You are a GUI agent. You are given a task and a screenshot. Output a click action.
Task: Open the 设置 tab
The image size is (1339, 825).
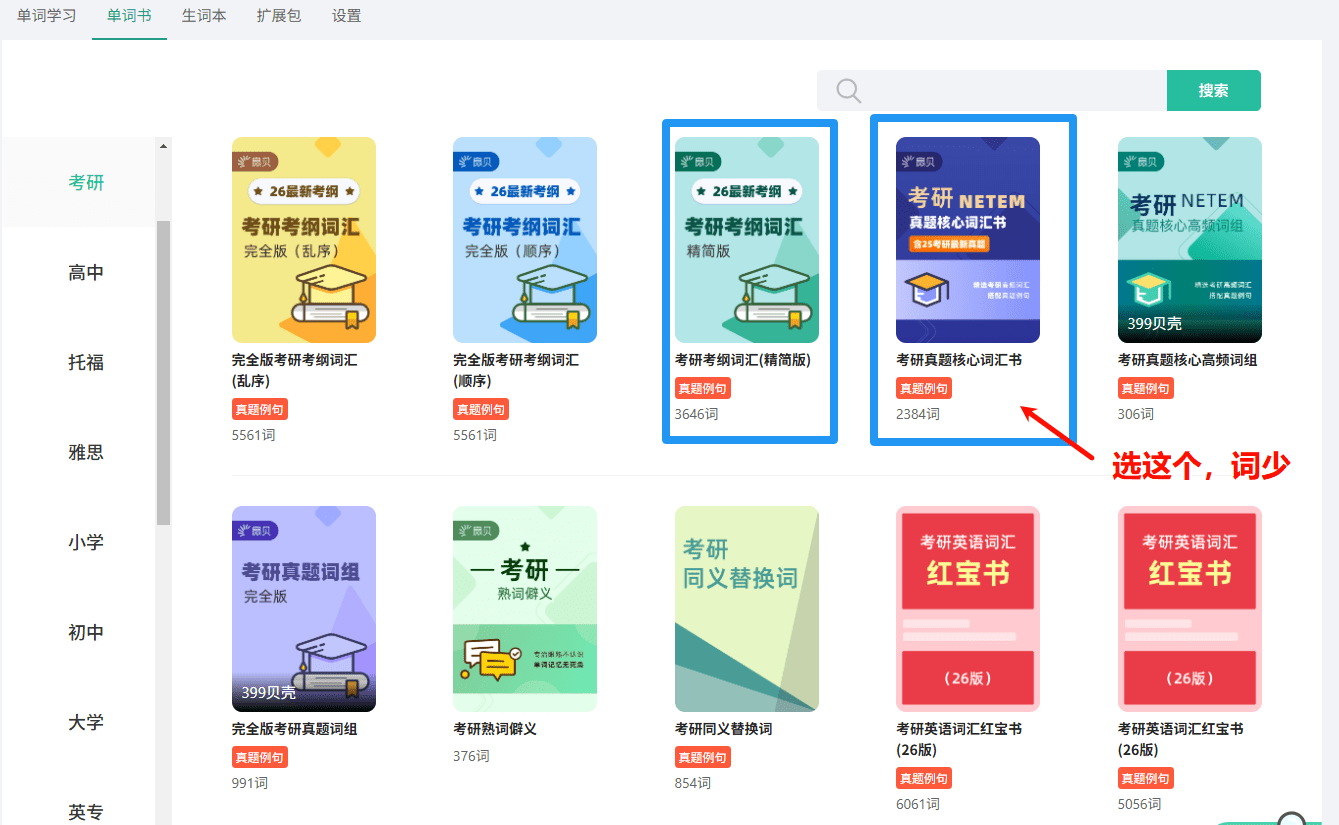coord(347,16)
